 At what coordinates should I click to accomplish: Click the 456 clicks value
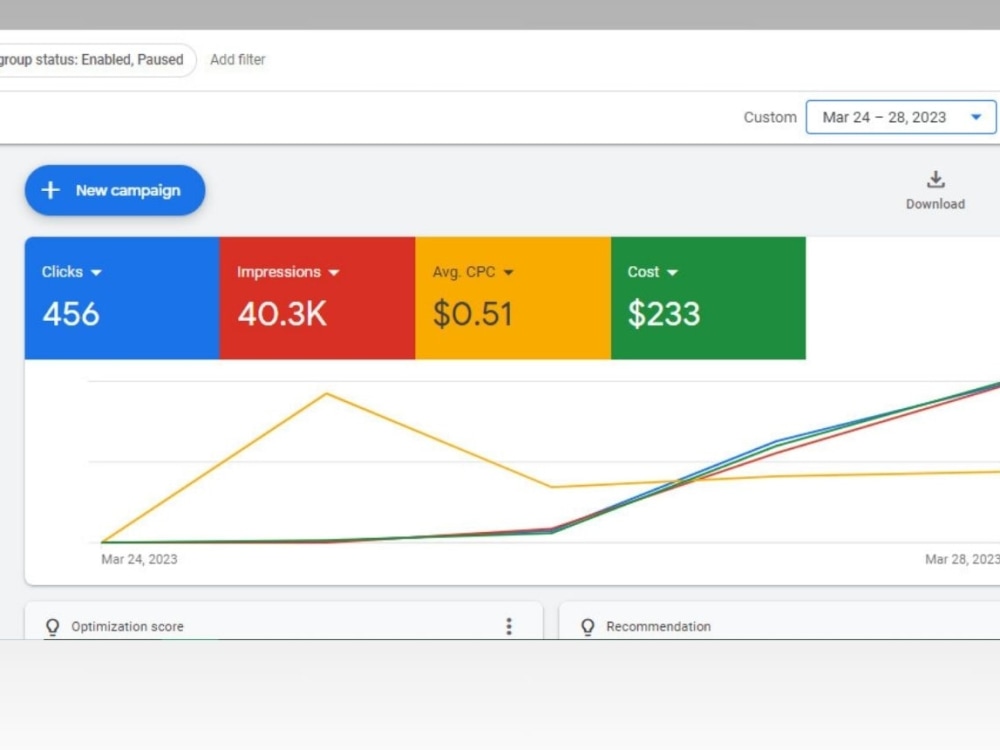click(71, 314)
